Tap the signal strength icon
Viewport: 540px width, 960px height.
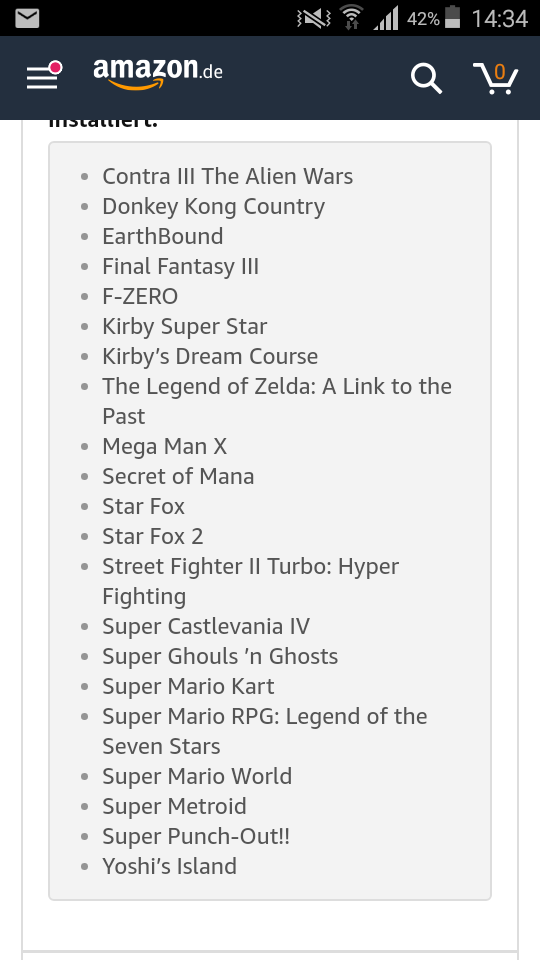click(x=385, y=18)
